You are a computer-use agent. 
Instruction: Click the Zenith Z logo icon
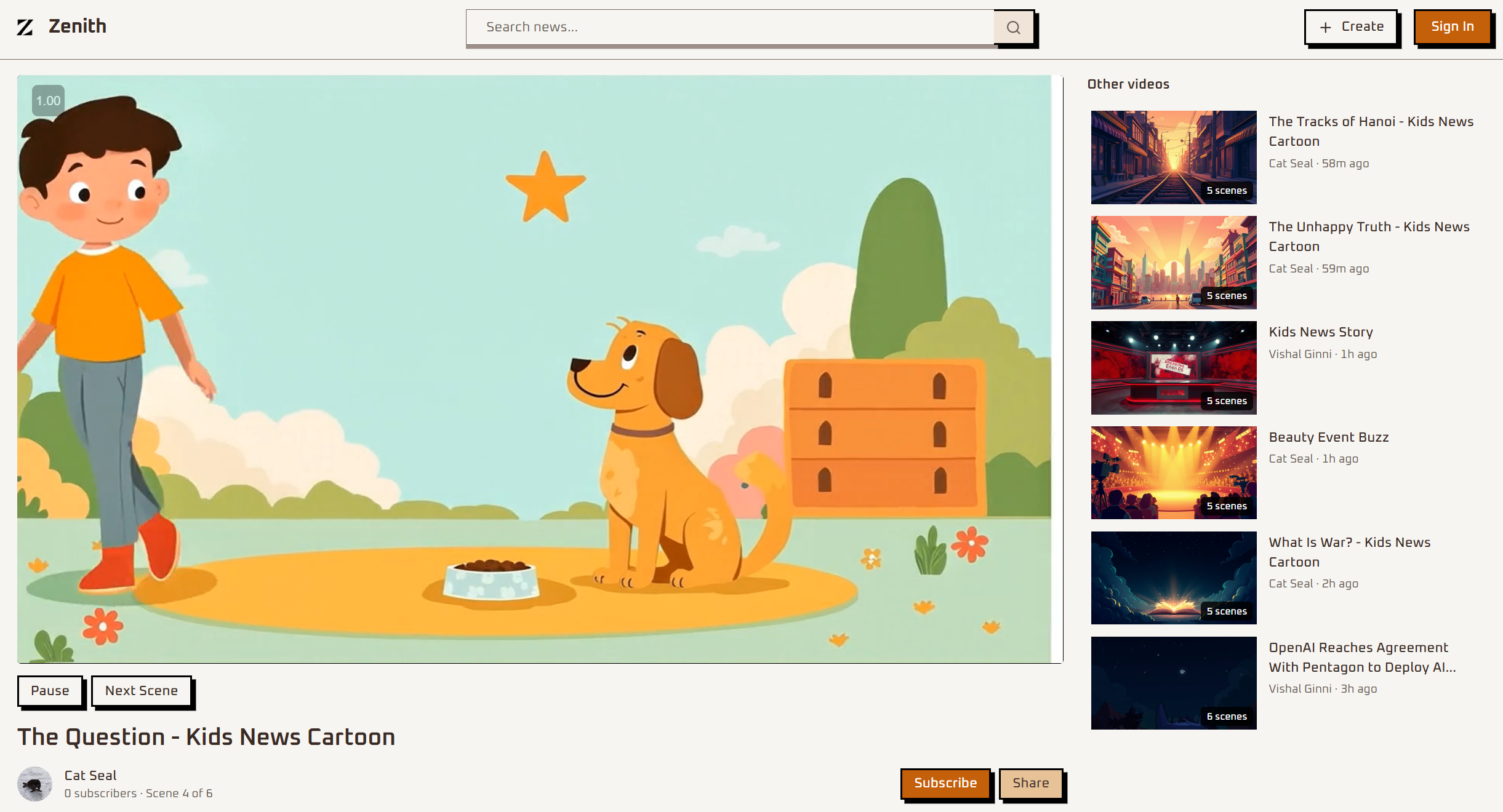[x=25, y=27]
